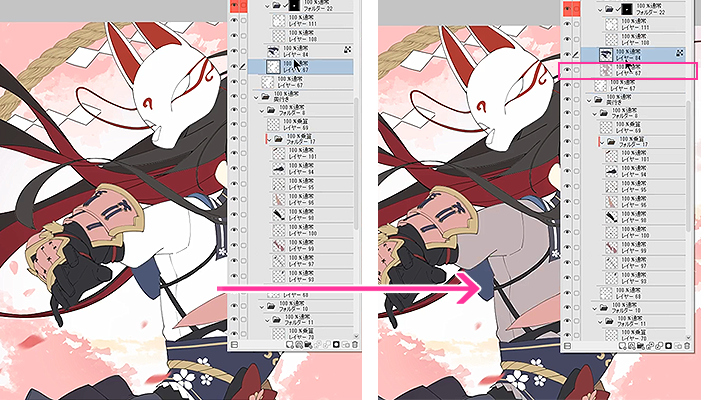The image size is (701, 400).
Task: Click the scroll-down arrow of the right layer panel
Action: pos(689,337)
